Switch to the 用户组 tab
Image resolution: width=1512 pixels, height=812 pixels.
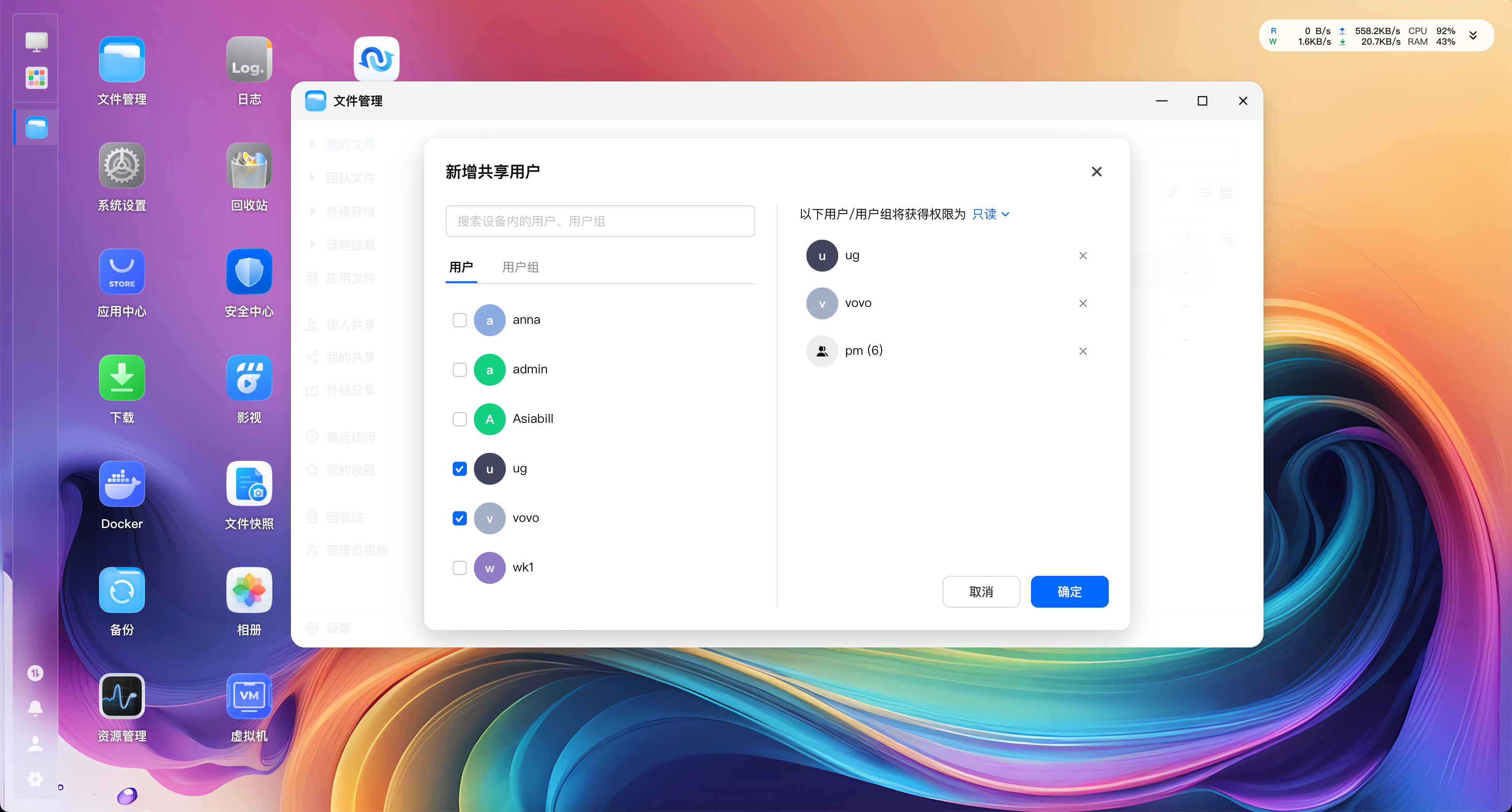pyautogui.click(x=520, y=268)
